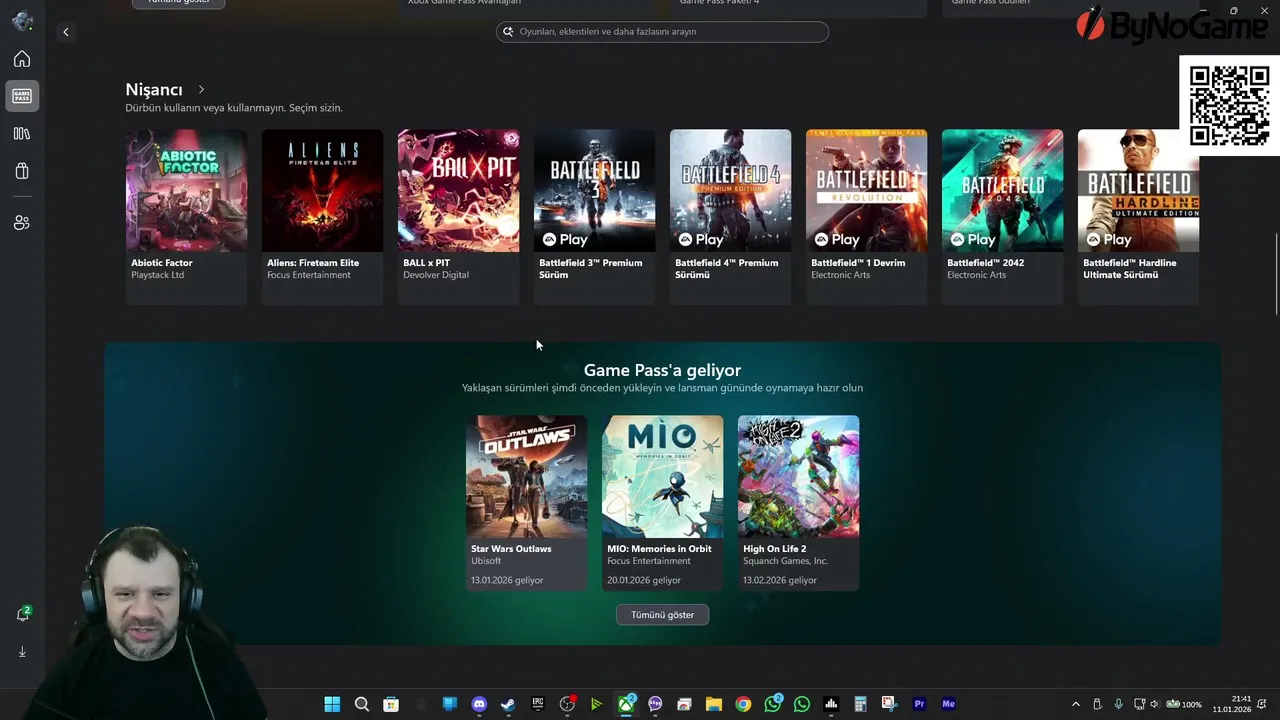Screen dimensions: 1280x720
Task: Open the Aliens: Fireteam Elite cover
Action: (x=323, y=190)
